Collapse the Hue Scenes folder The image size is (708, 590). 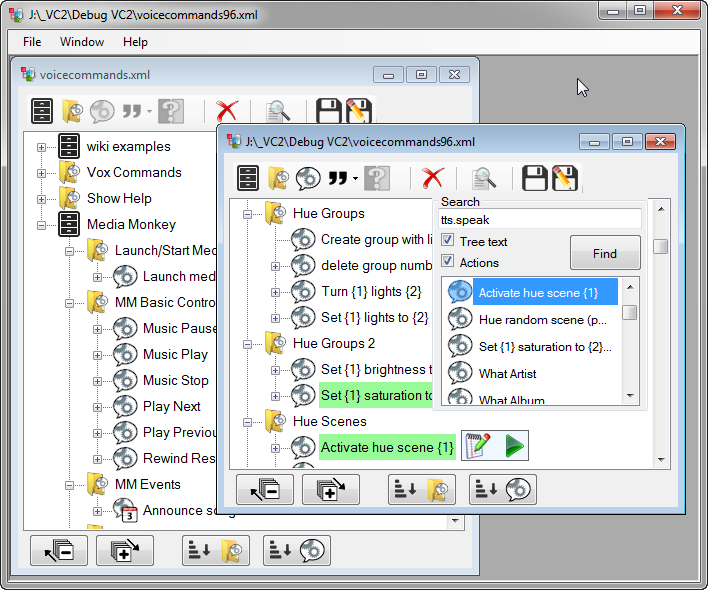(247, 422)
